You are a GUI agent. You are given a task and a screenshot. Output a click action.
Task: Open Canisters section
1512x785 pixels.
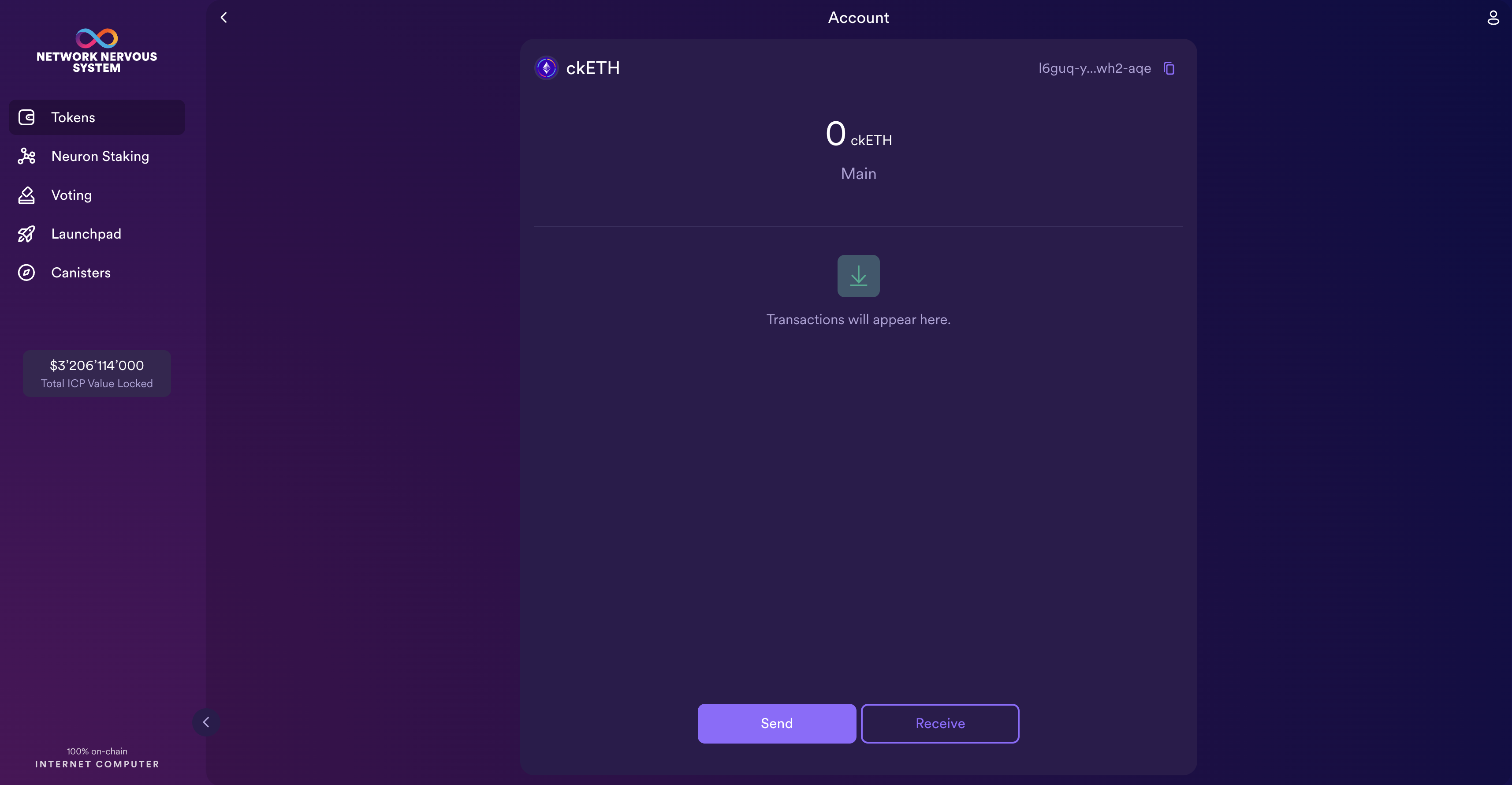point(80,272)
